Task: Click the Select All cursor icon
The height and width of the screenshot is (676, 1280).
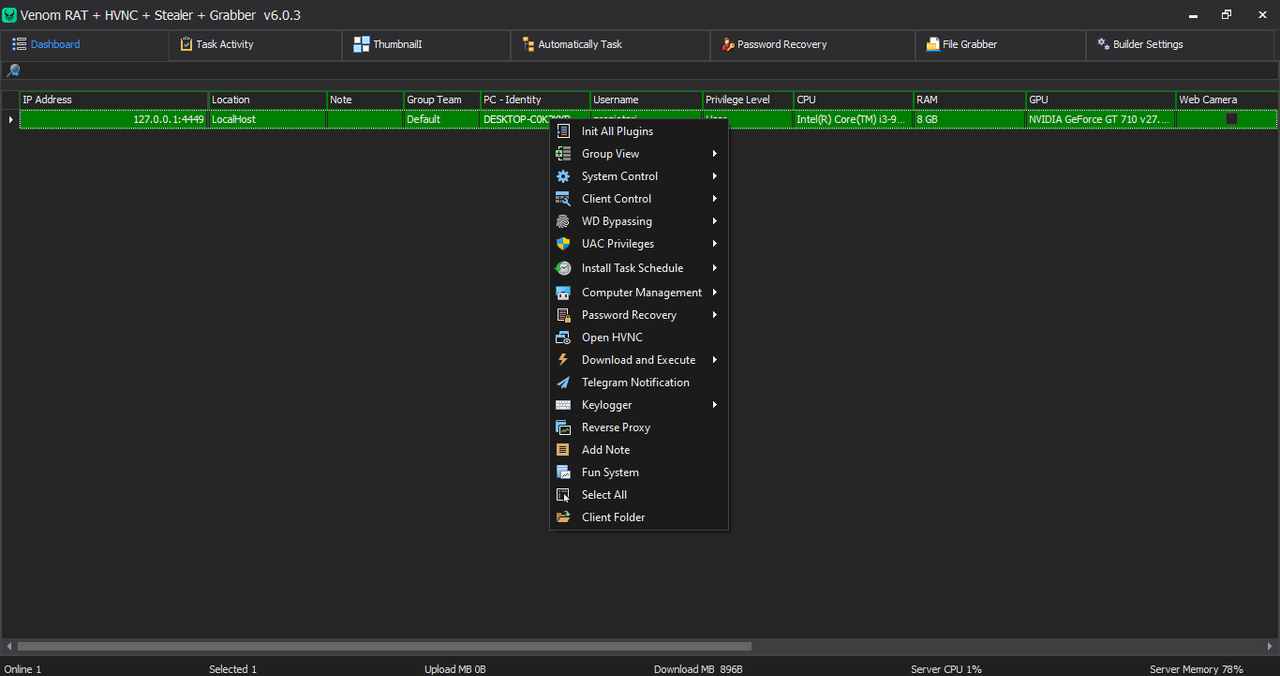Action: point(563,495)
